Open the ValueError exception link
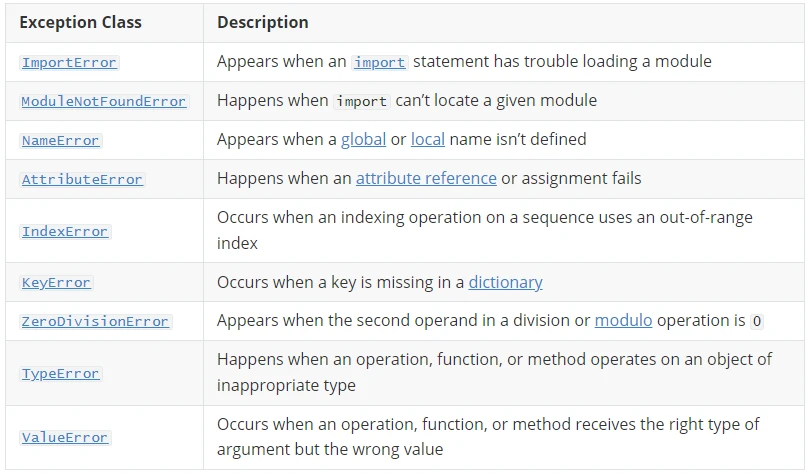 (x=65, y=437)
